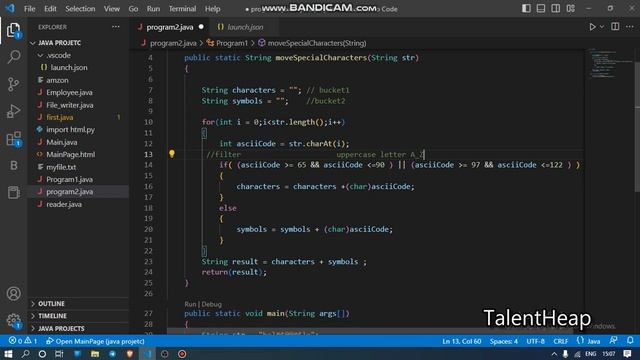Open Employee.java in explorer
Screen dimensions: 640x360
point(69,92)
